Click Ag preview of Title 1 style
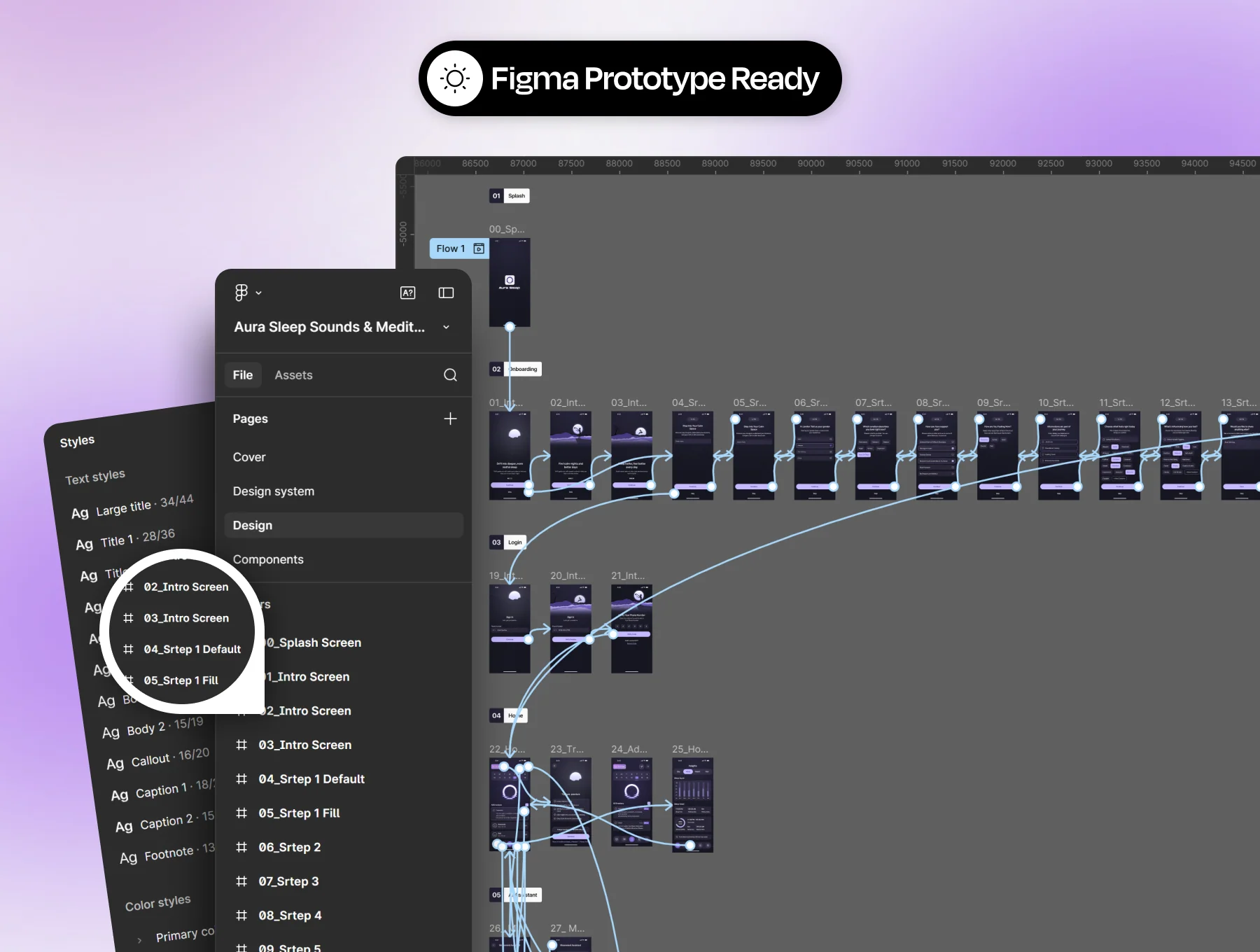Screen dimensions: 1260x952 (85, 545)
